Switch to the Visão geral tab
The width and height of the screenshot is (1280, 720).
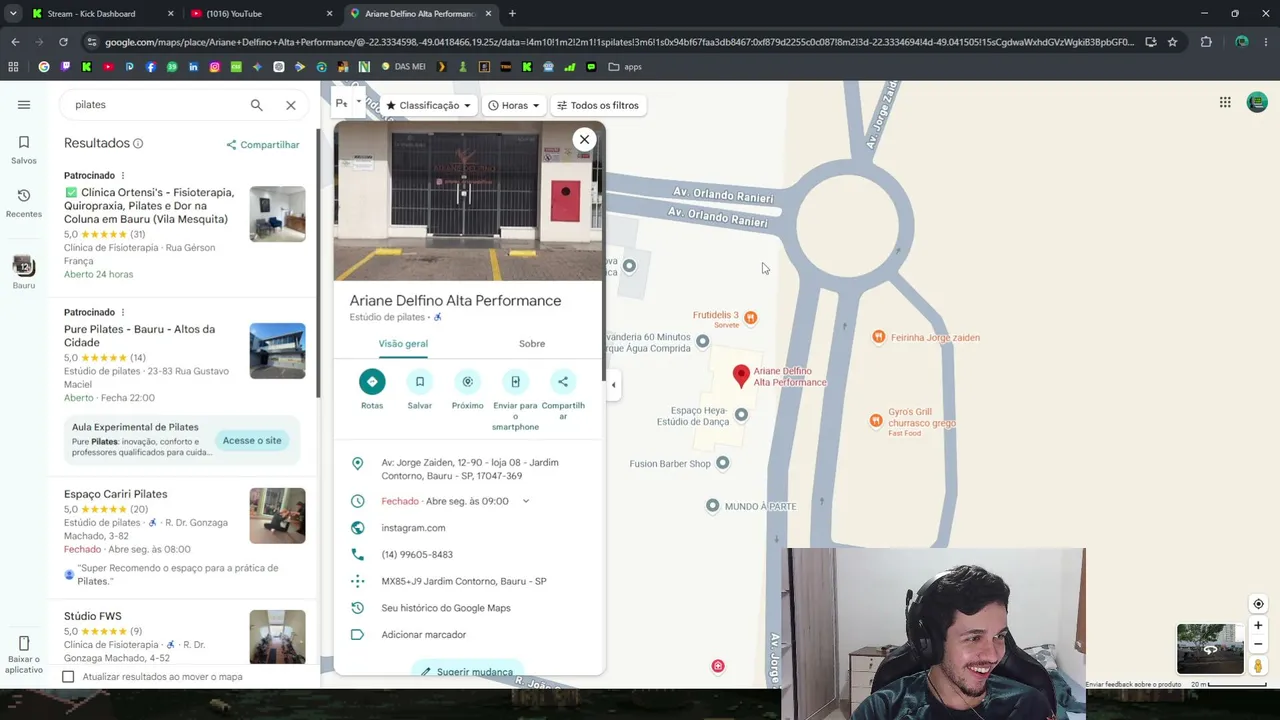[x=403, y=344]
